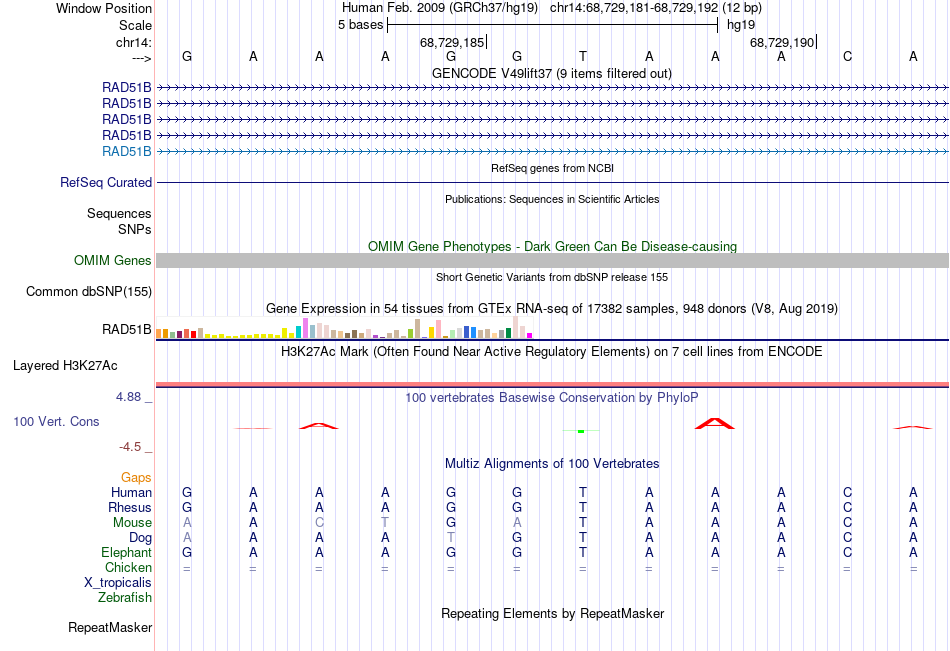The width and height of the screenshot is (950, 651).
Task: Select the Dog alignment row label
Action: tap(141, 538)
